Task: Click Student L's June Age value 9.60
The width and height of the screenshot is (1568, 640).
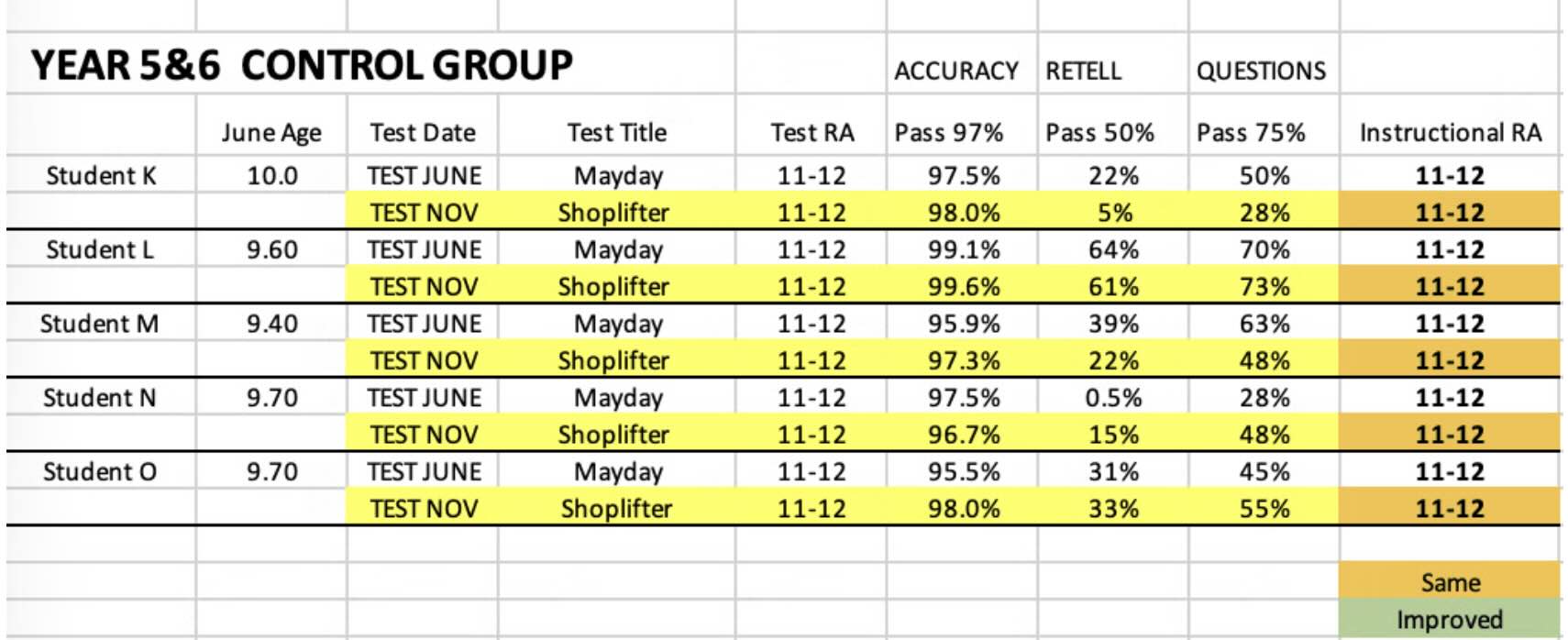Action: (x=271, y=249)
